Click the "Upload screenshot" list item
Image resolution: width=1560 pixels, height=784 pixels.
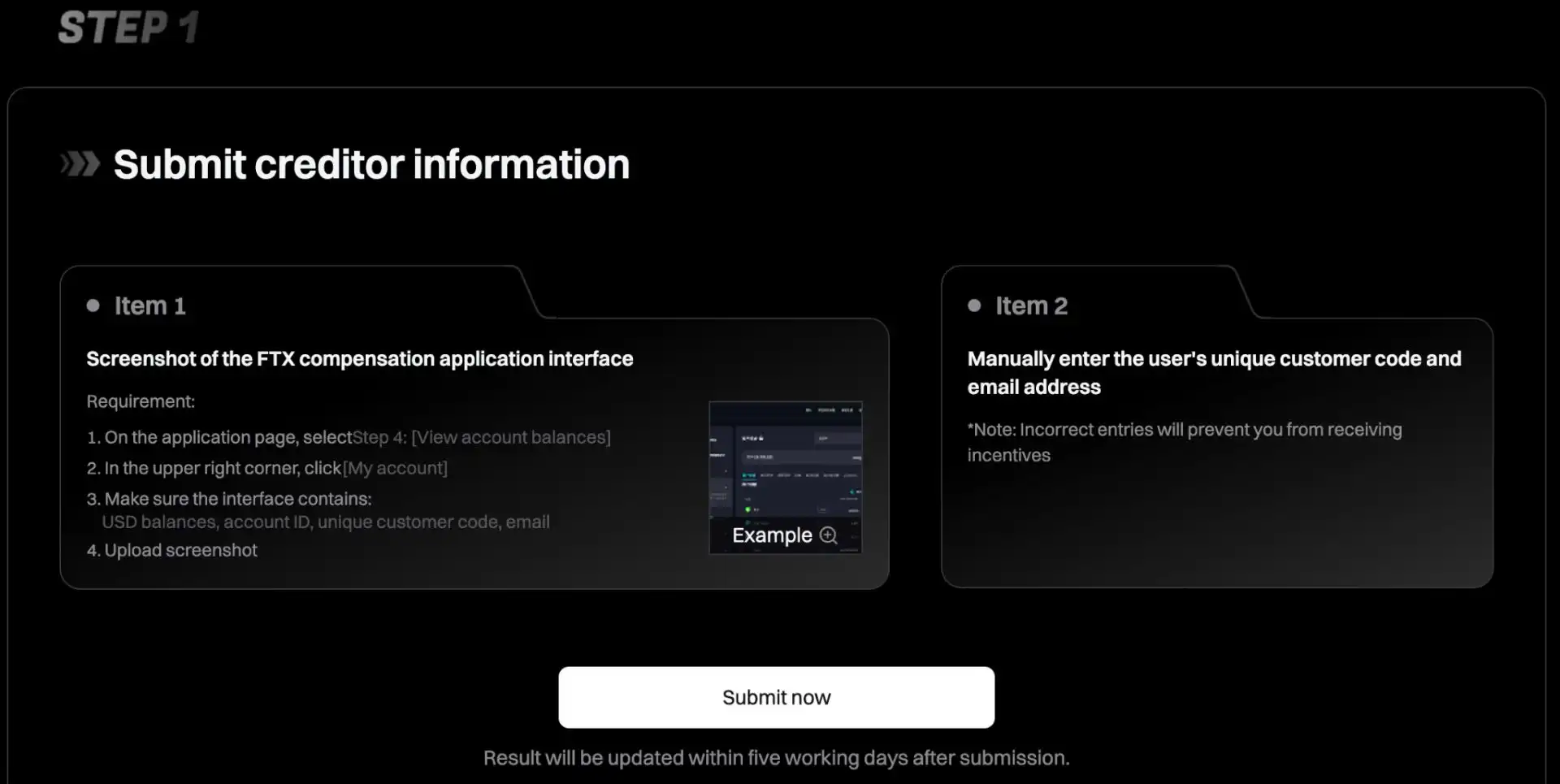point(180,550)
